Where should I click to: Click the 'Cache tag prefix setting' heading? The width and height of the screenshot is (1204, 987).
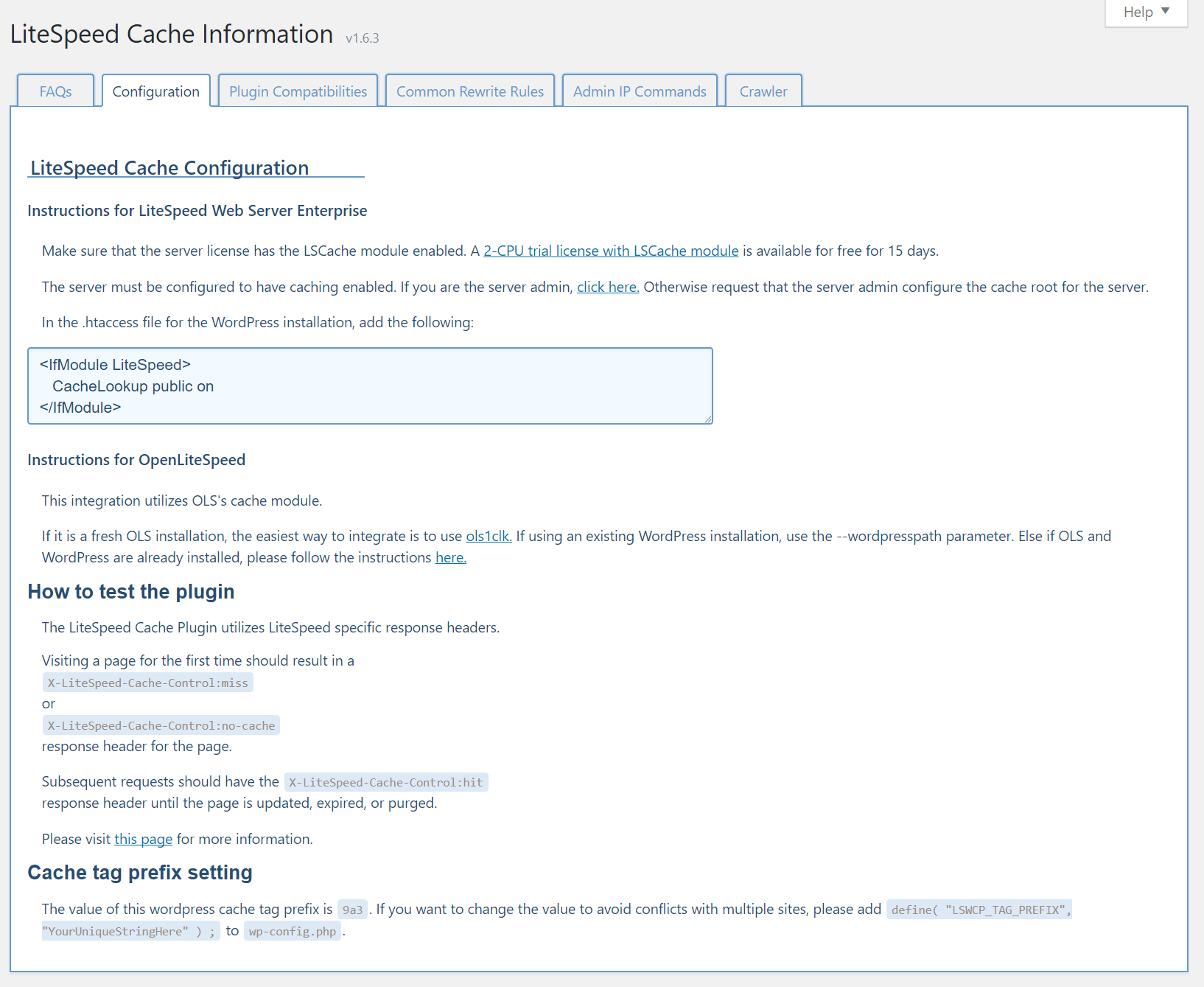[x=140, y=872]
